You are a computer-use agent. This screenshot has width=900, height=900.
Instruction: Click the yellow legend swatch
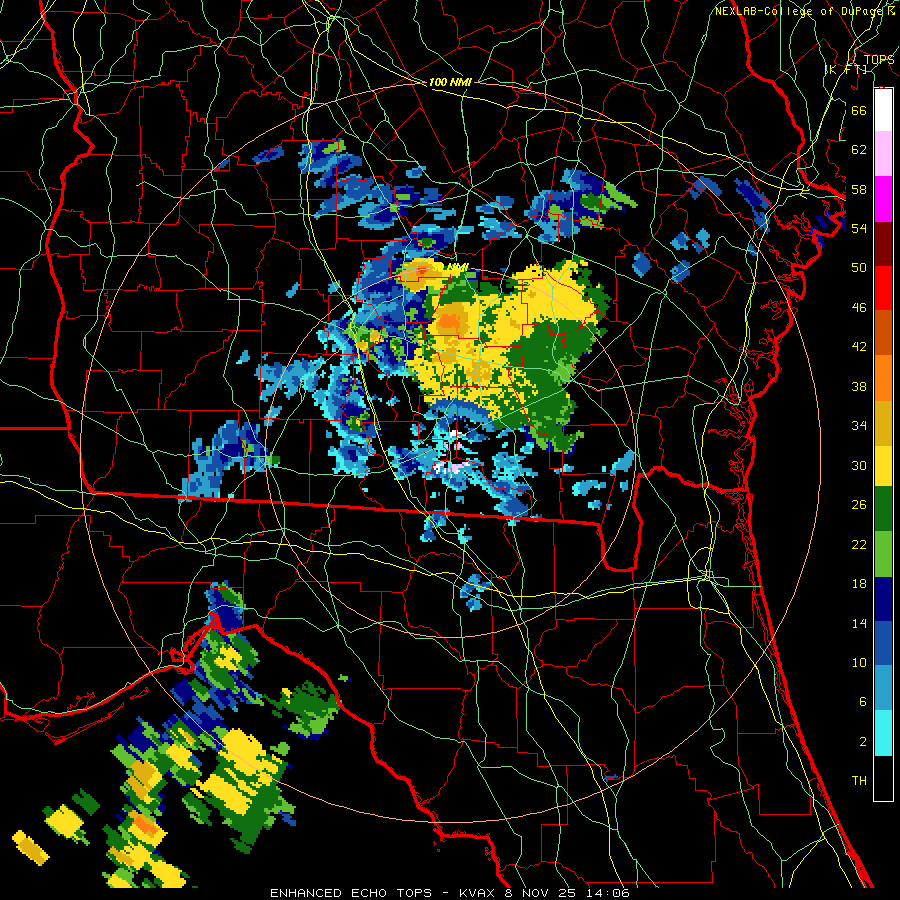(883, 465)
